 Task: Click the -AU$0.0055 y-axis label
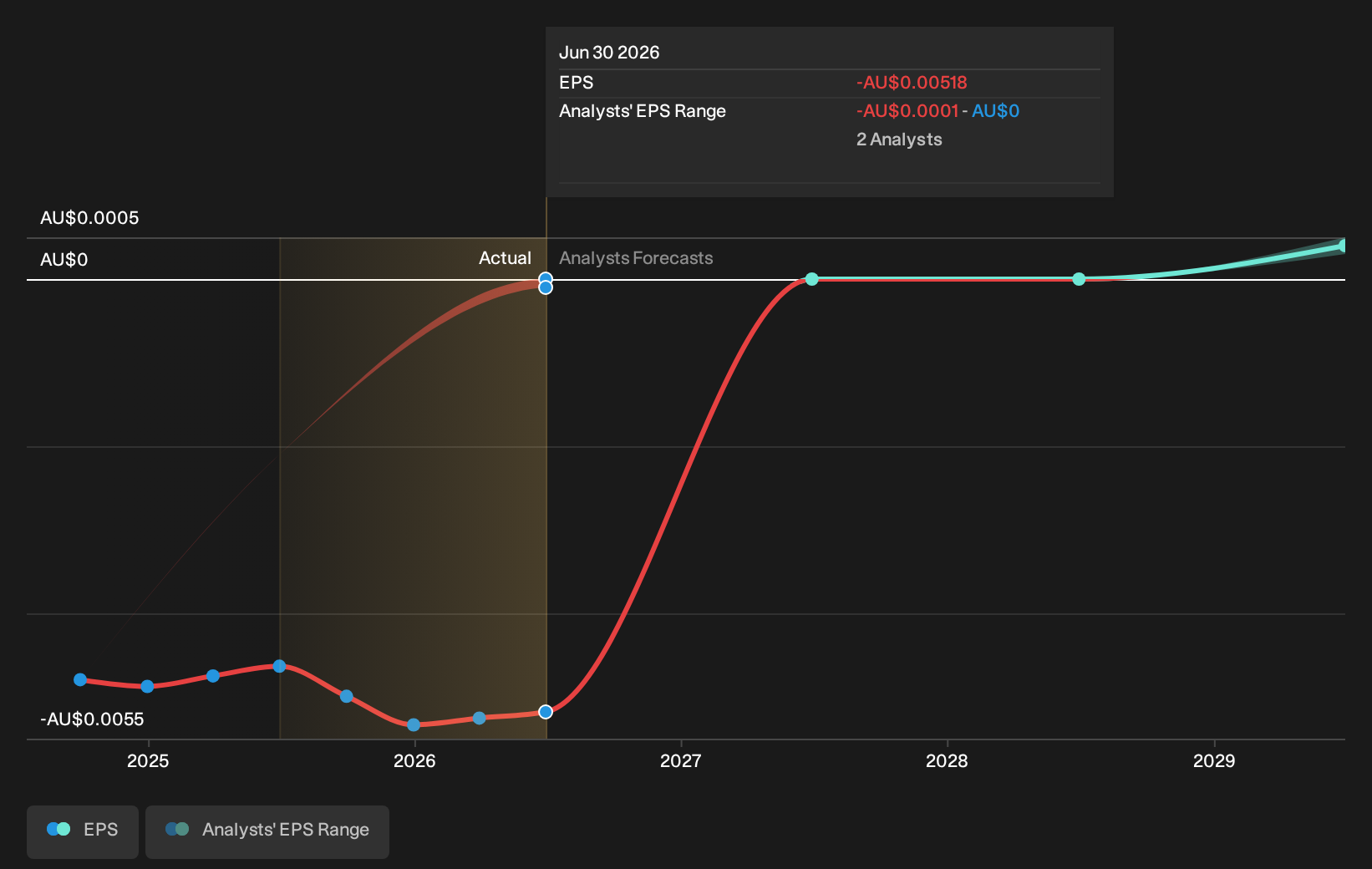tap(92, 719)
